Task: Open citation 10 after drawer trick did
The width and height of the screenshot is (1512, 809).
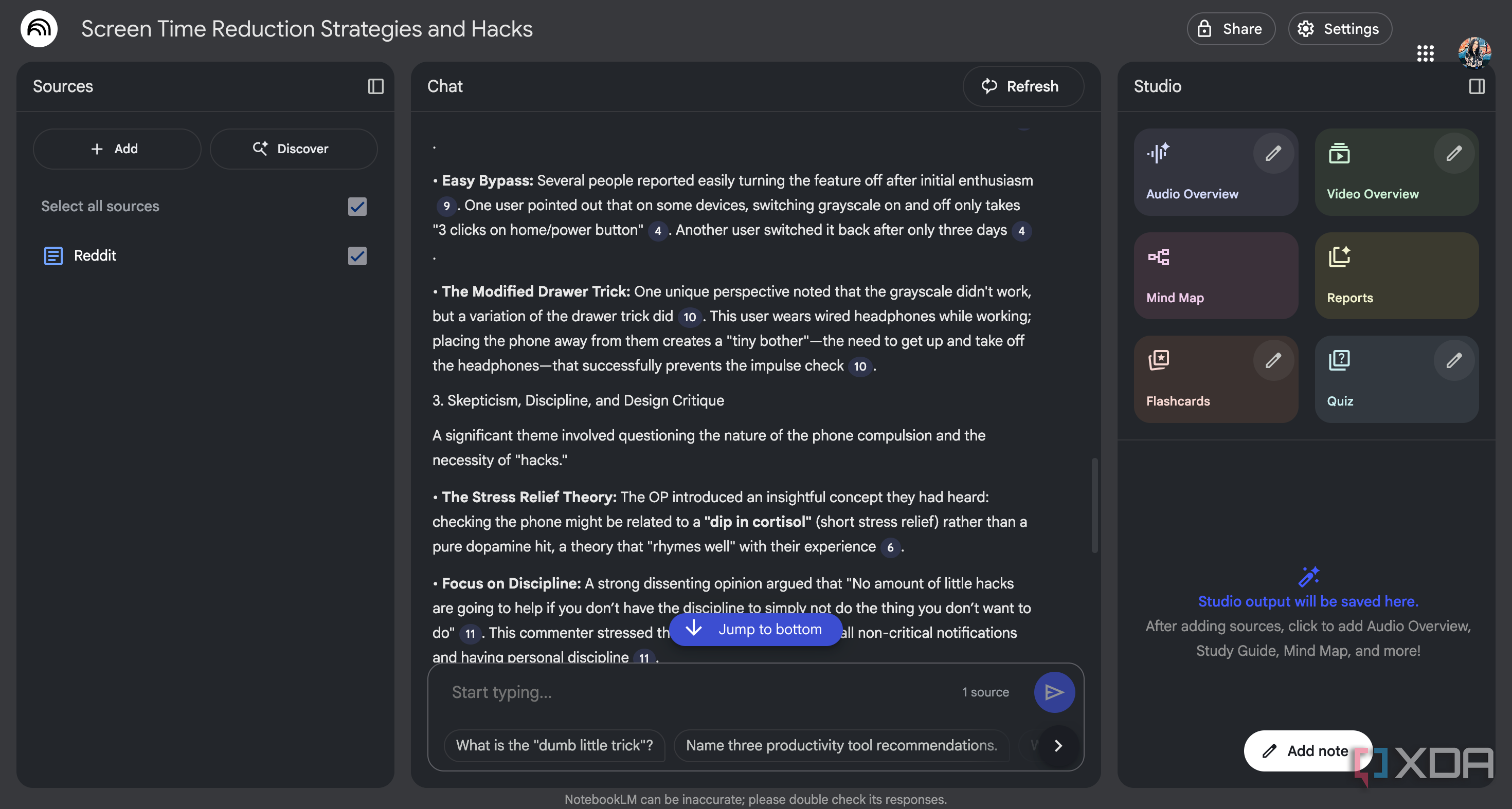Action: click(x=690, y=318)
